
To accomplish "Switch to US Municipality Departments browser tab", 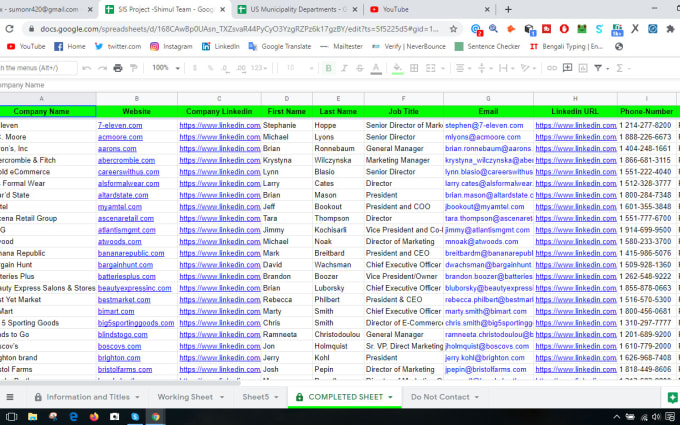I will pyautogui.click(x=298, y=9).
